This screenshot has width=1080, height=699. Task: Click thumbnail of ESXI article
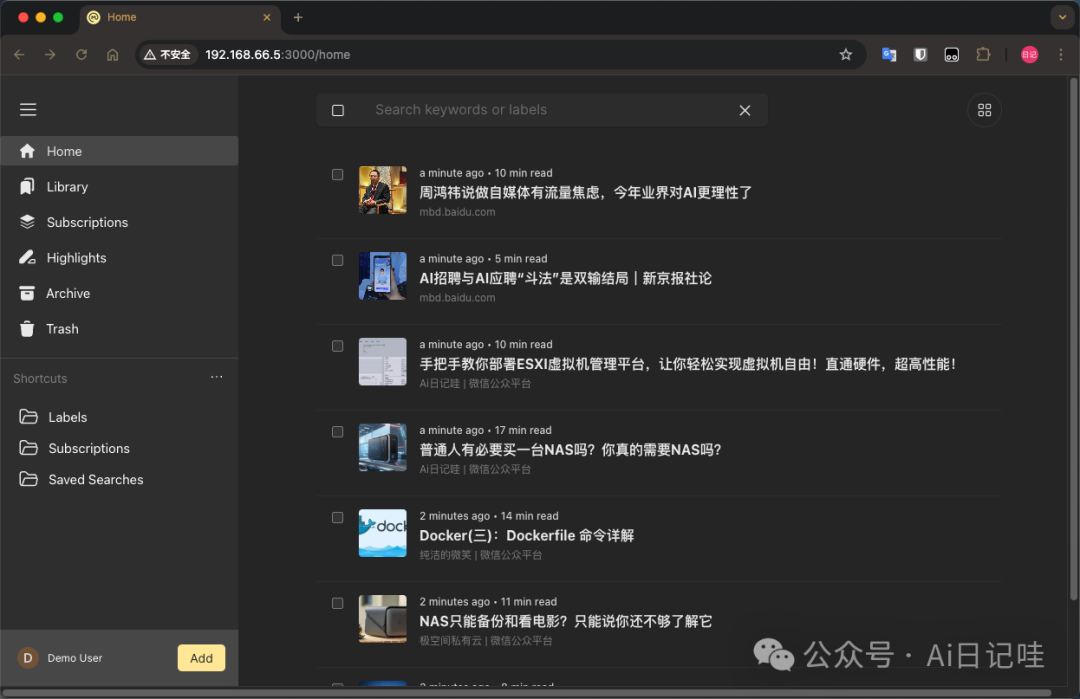(x=382, y=362)
